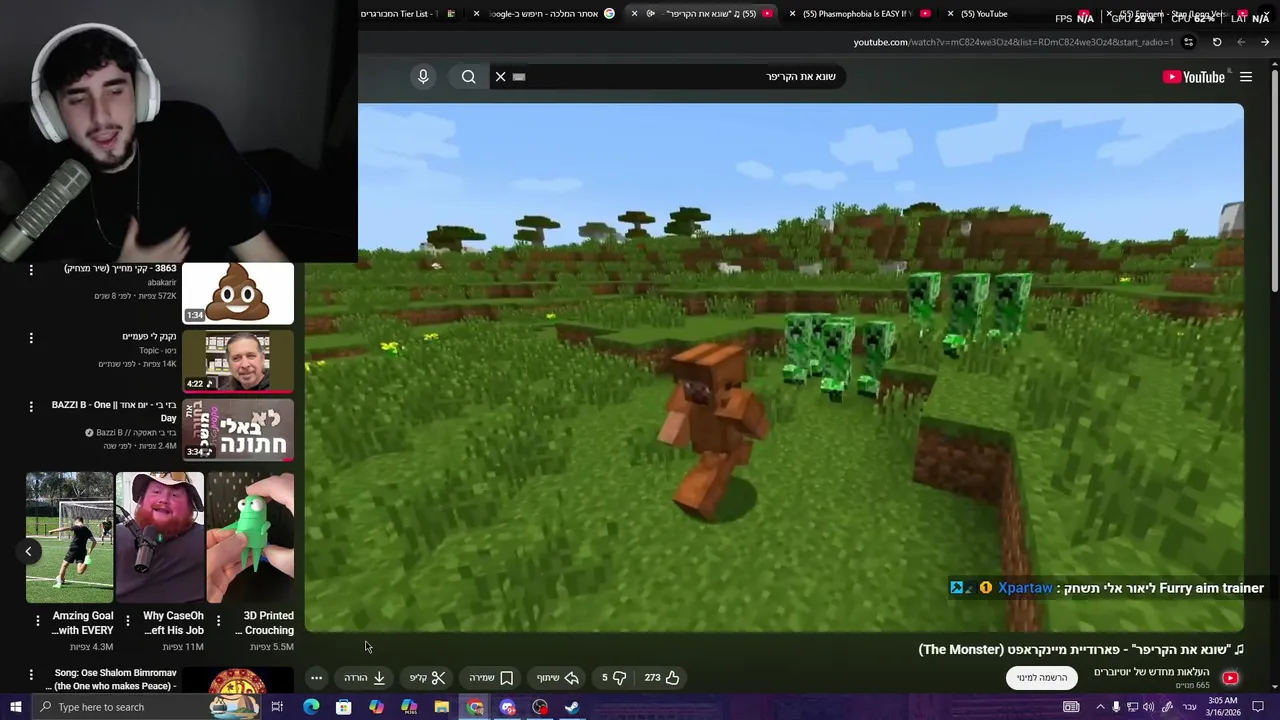Close the שונא את הקריפר tab
Screen dimensions: 1280x720
[634, 14]
